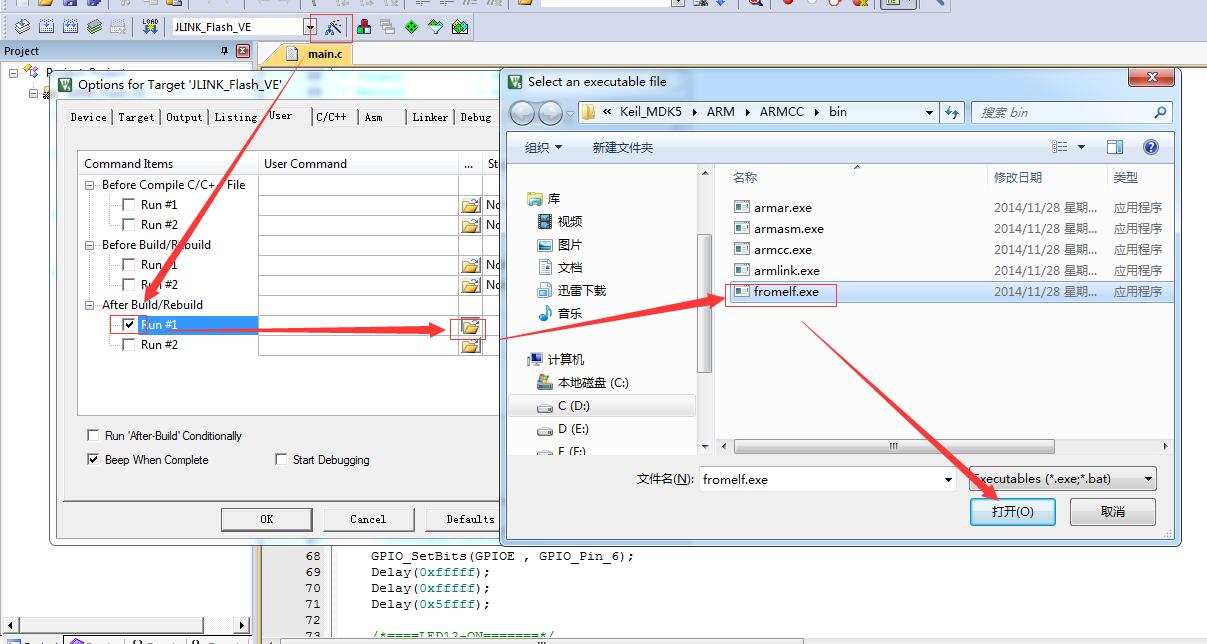Click the browse folder icon for Before Build Run #1
1207x644 pixels.
470,265
